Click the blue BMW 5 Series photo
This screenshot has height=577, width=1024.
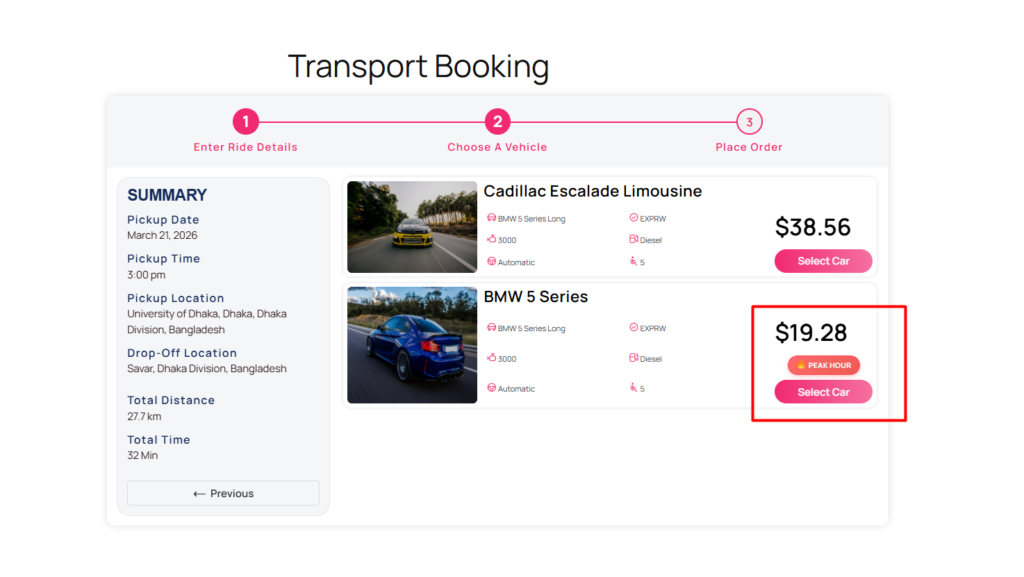tap(411, 344)
